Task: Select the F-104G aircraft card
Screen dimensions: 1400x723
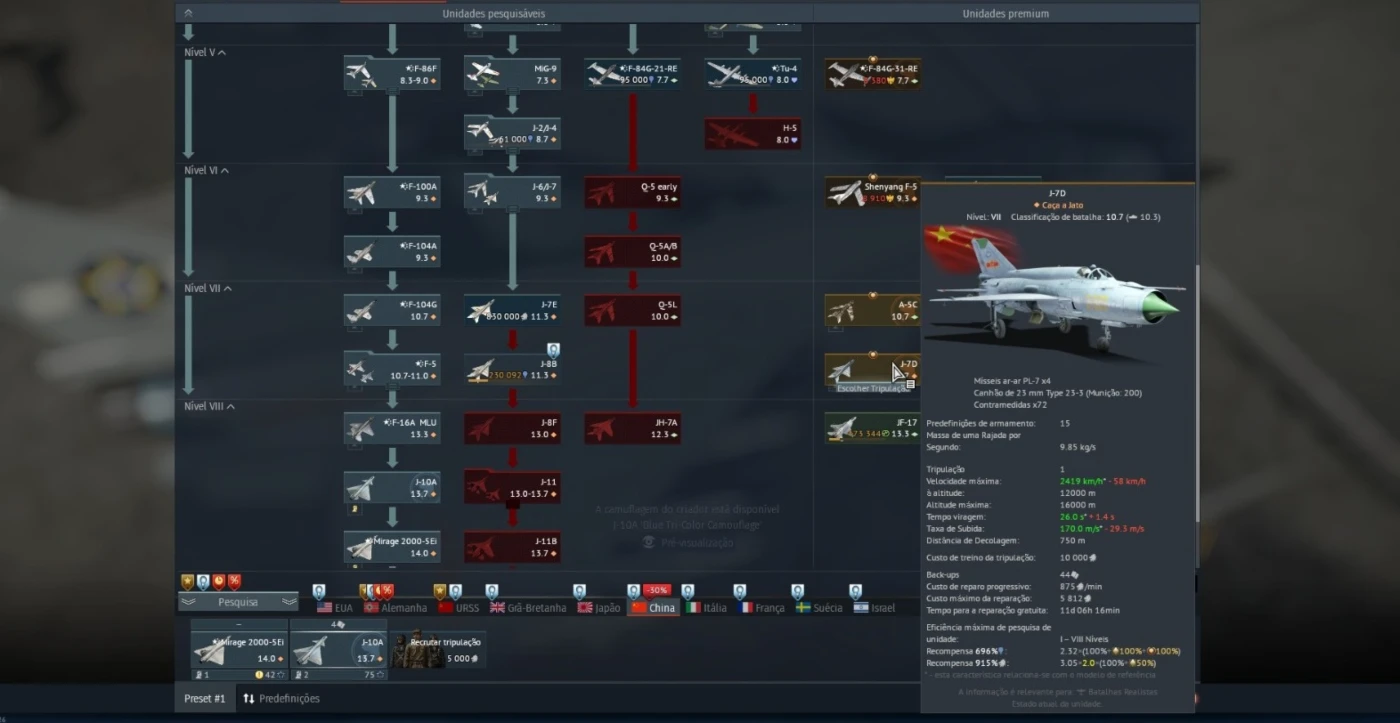Action: (x=392, y=310)
